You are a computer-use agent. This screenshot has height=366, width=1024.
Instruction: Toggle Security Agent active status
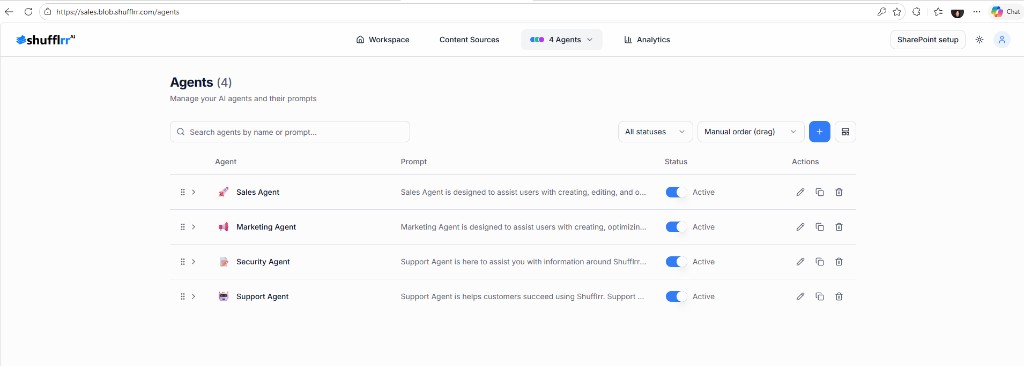pyautogui.click(x=676, y=261)
